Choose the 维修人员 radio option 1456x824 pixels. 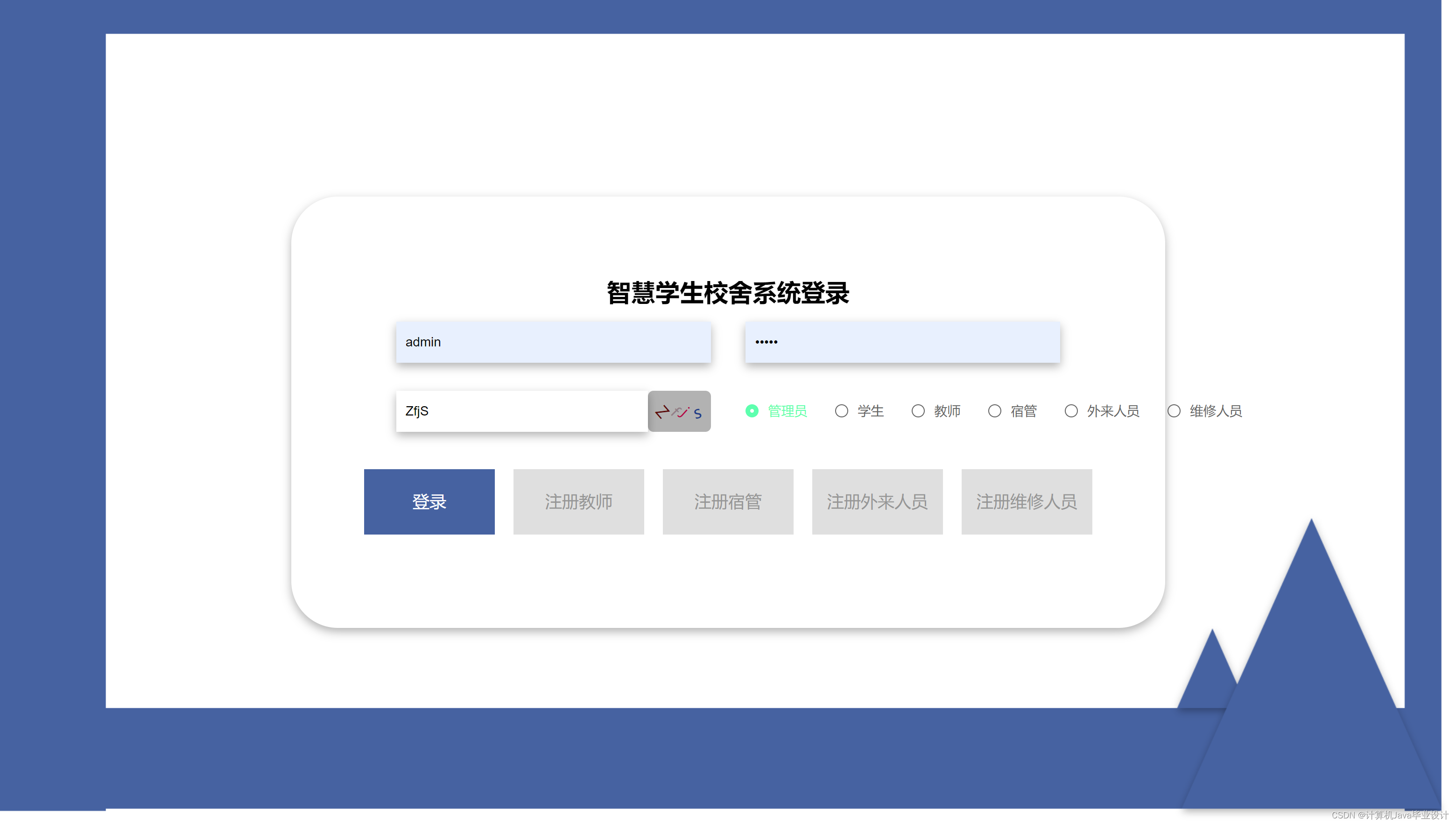(1174, 411)
